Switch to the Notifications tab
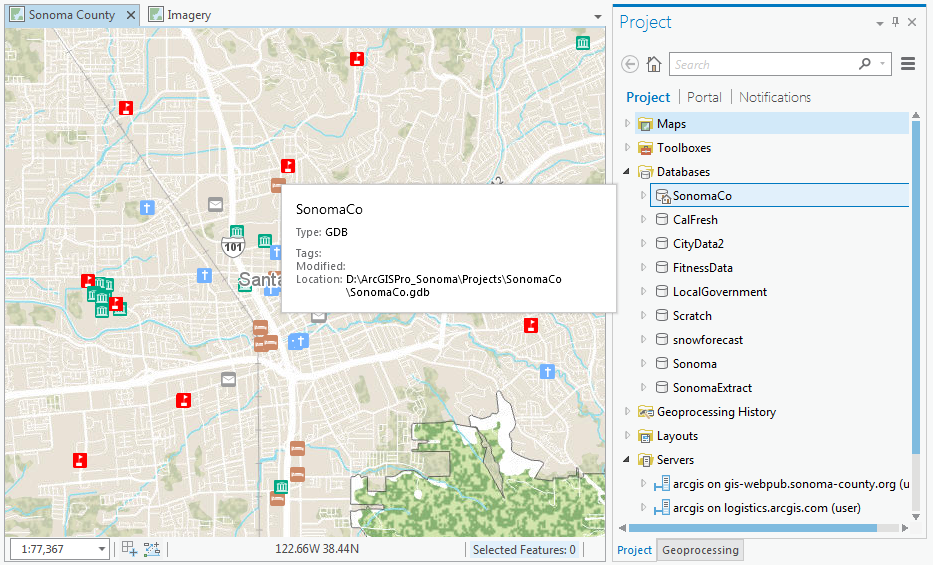933x565 pixels. point(775,97)
